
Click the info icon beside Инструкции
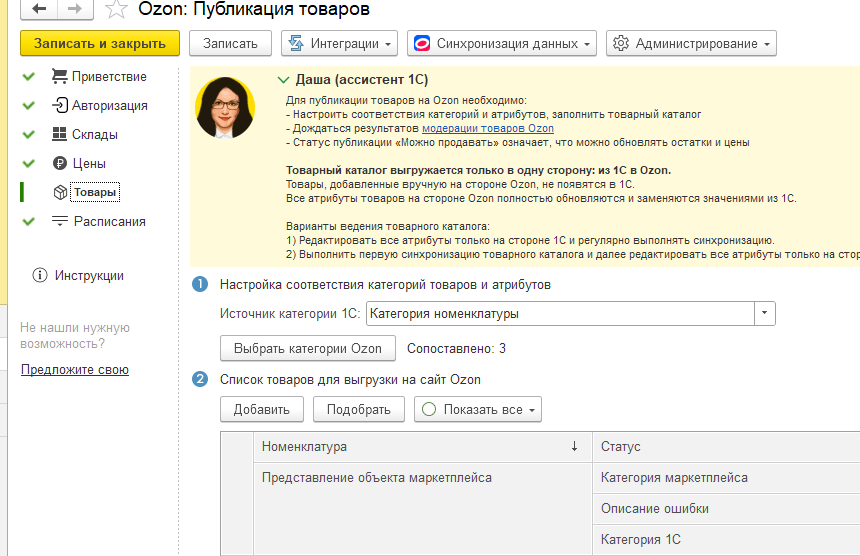[40, 275]
